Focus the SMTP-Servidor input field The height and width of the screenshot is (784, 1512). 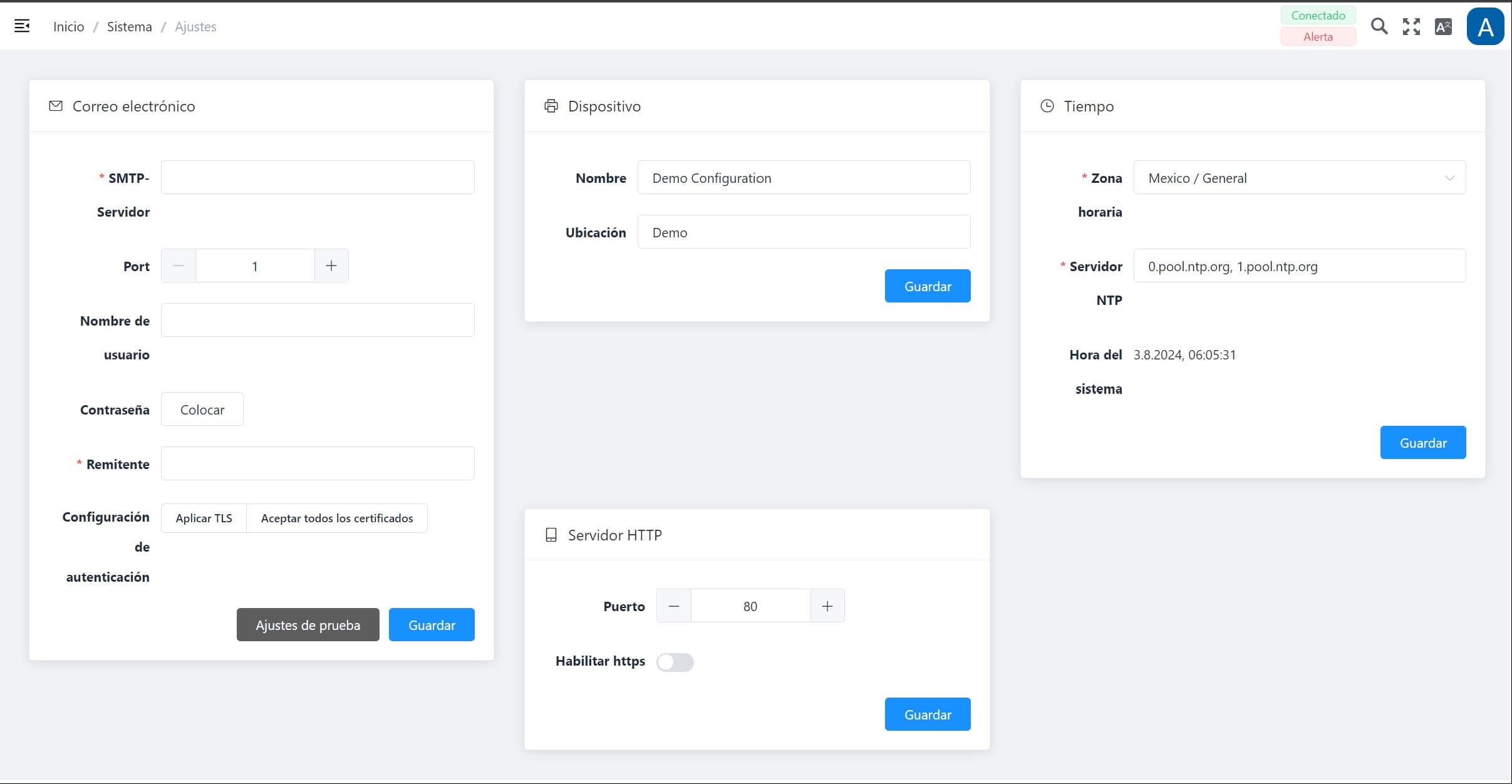[x=318, y=178]
